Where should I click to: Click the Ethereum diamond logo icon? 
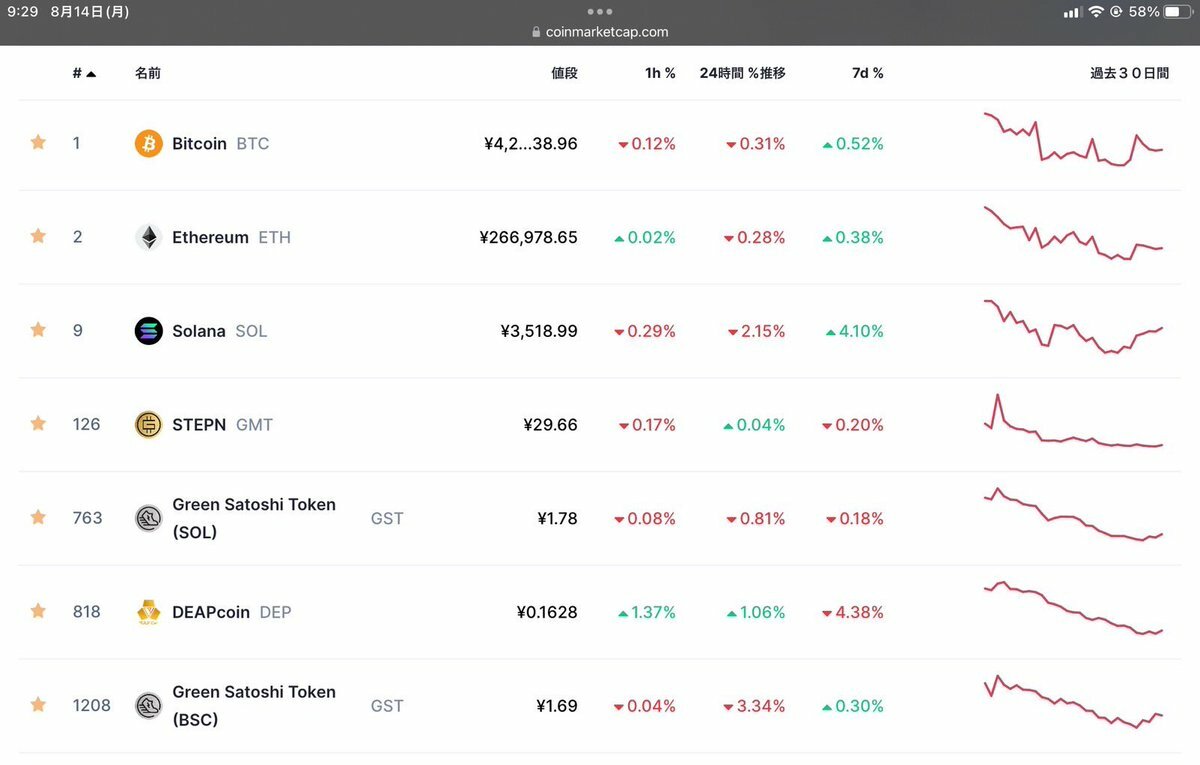[148, 237]
